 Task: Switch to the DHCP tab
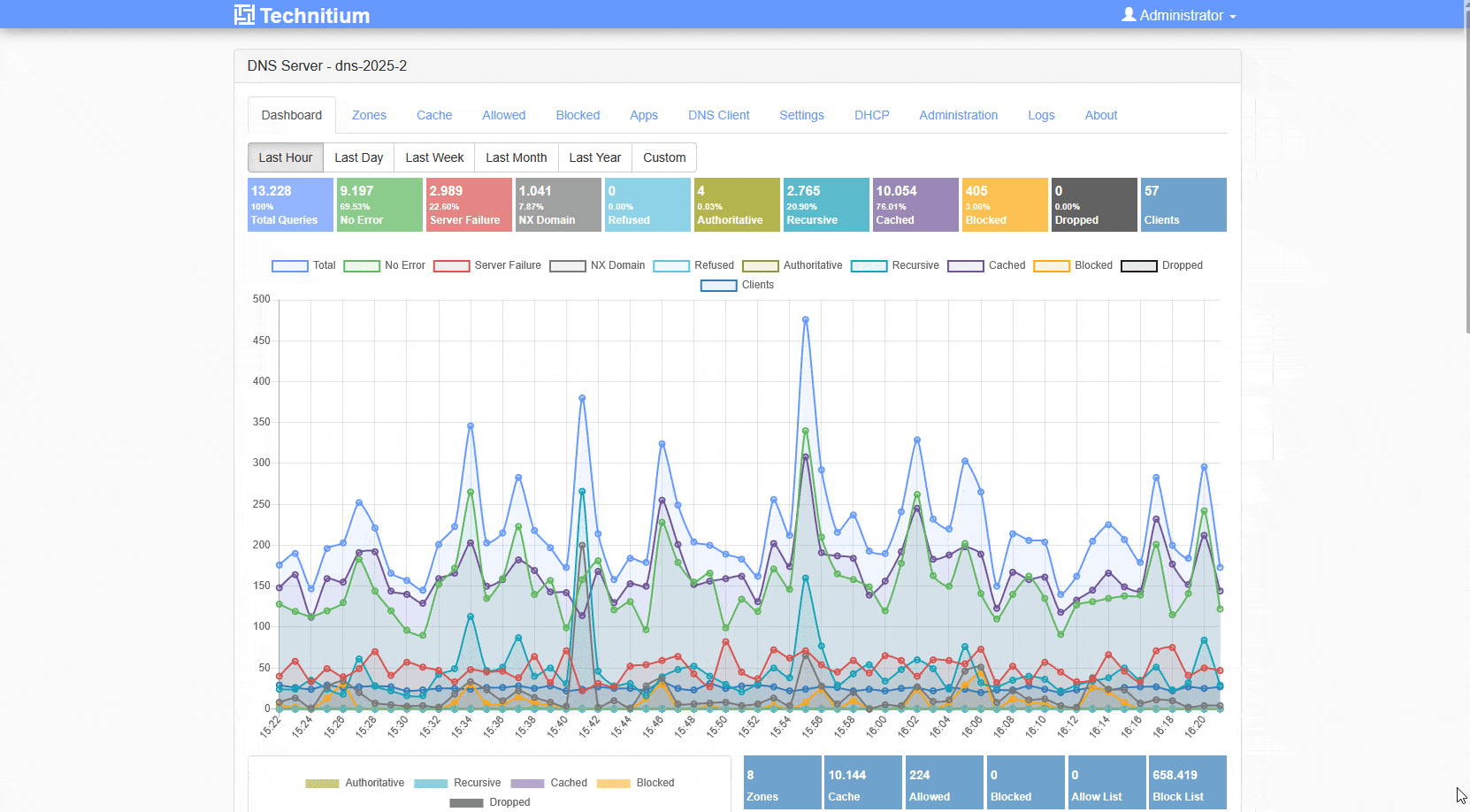coord(872,115)
